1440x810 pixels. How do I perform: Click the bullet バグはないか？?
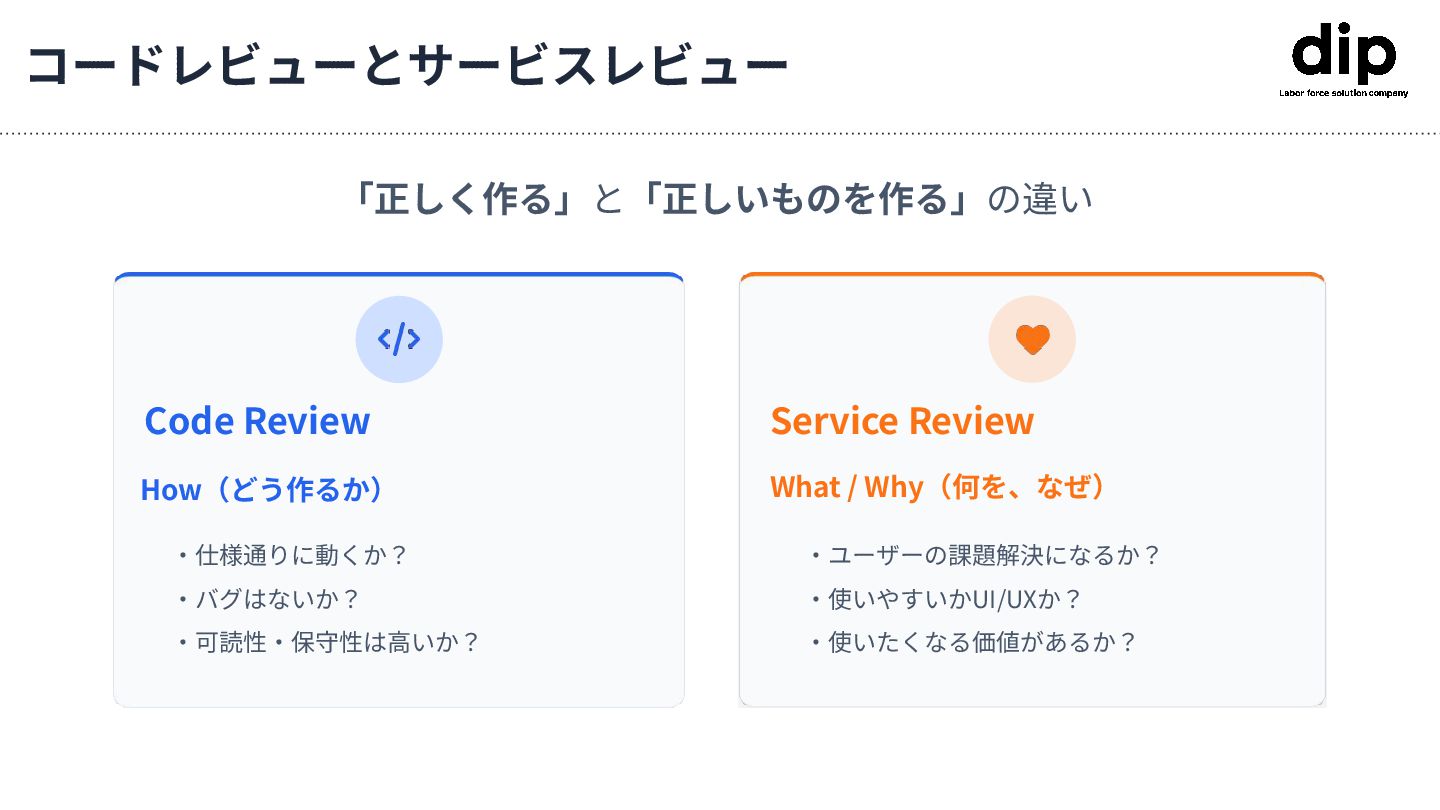click(x=267, y=599)
